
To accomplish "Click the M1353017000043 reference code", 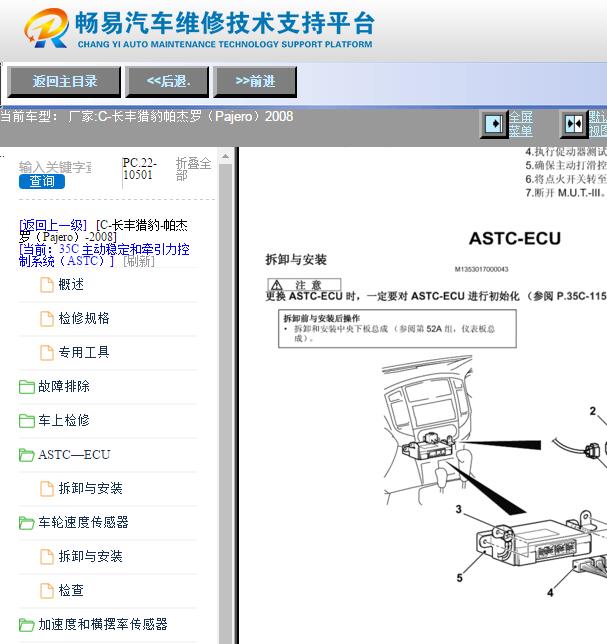I will [481, 269].
